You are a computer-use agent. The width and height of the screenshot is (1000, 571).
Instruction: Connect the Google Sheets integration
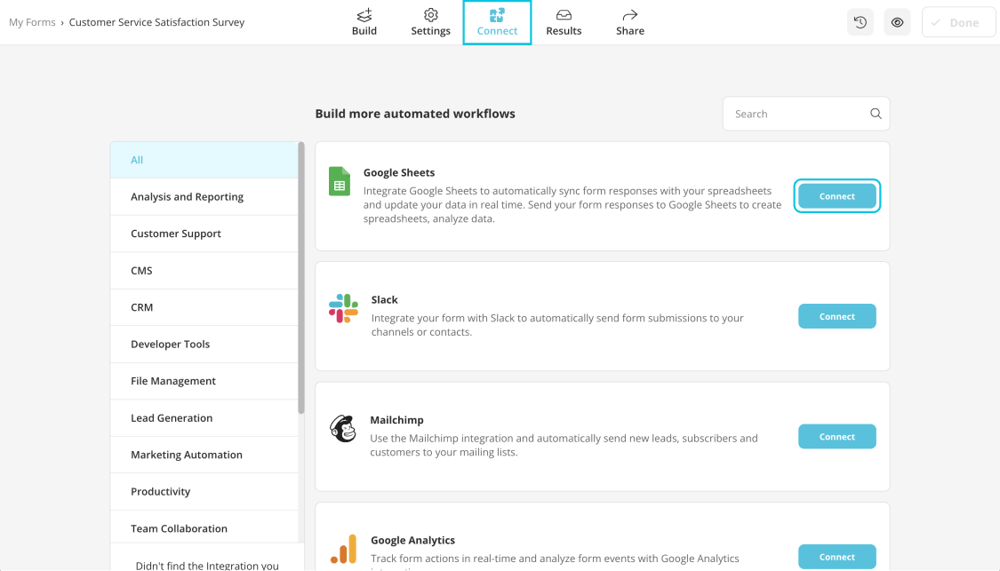click(837, 196)
